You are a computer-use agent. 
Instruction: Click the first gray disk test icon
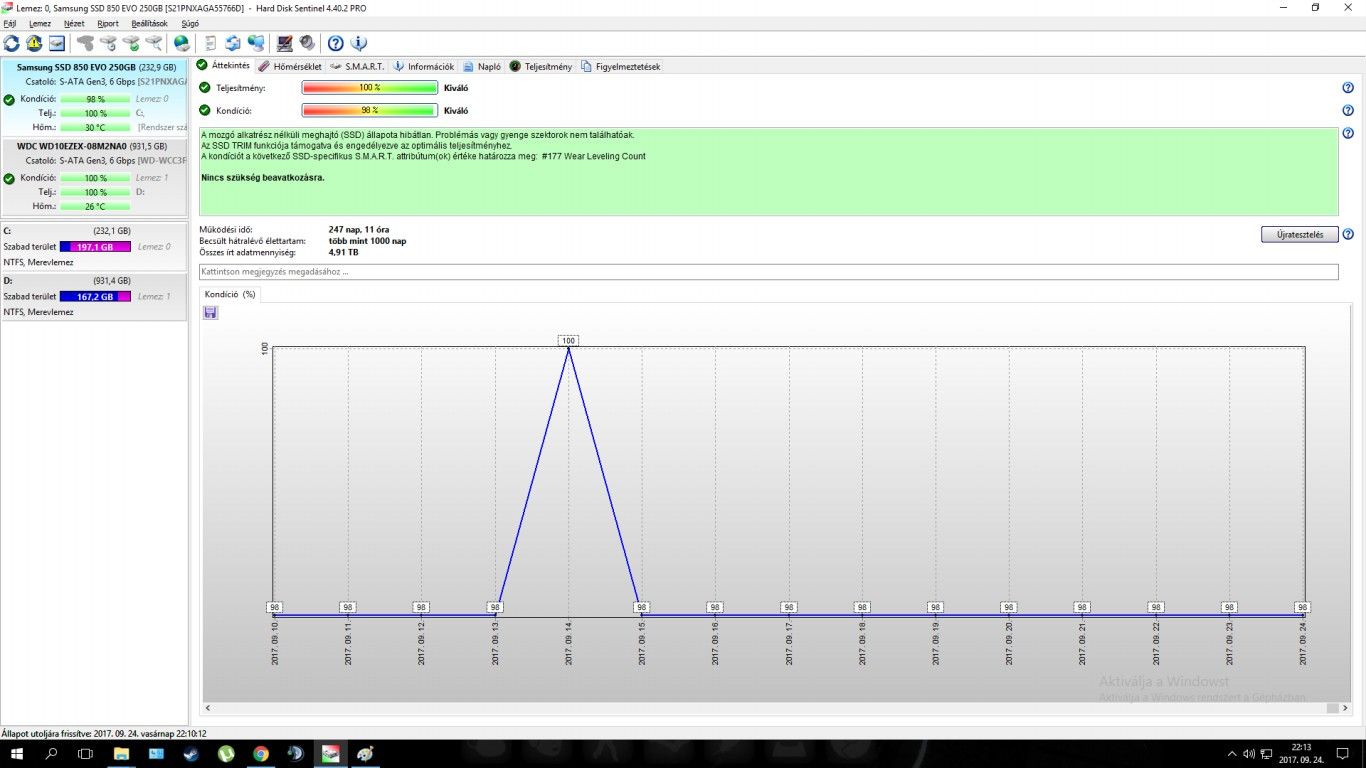(86, 43)
